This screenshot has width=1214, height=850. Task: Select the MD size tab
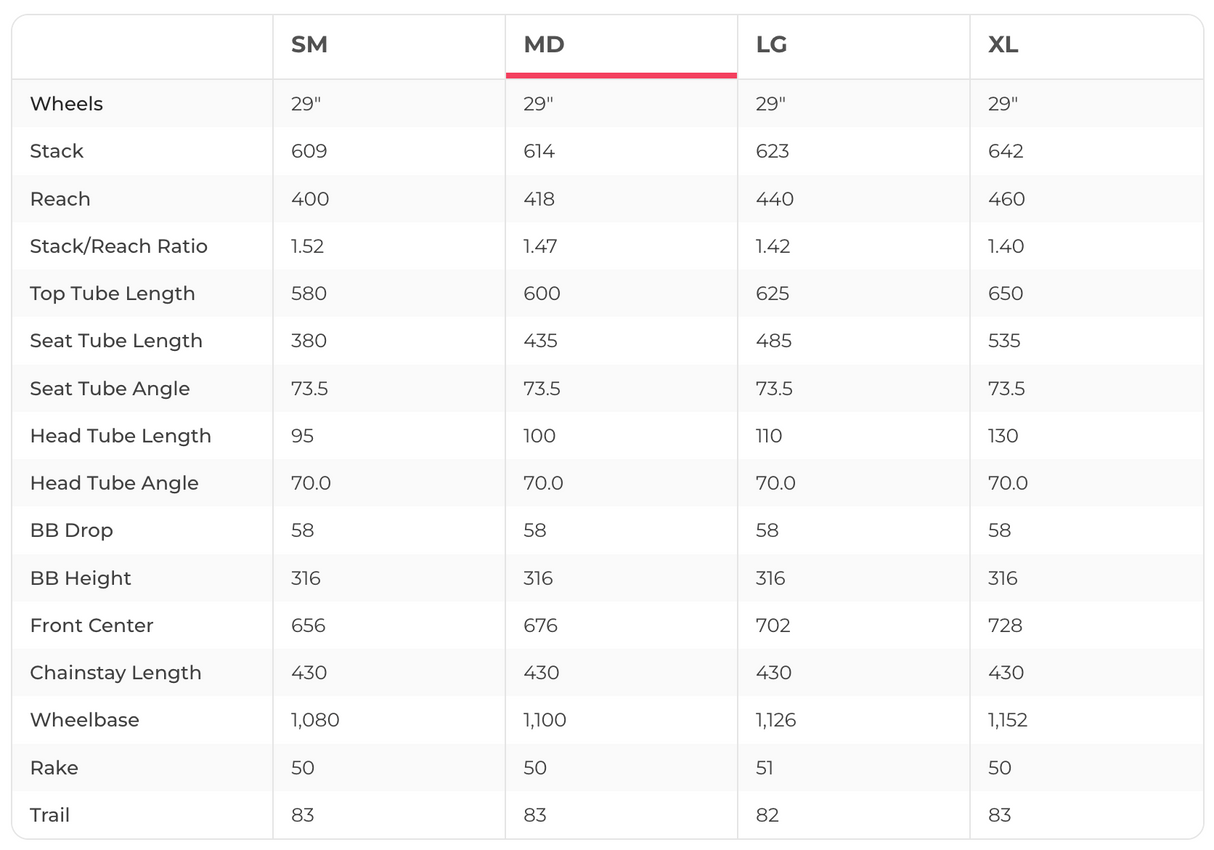click(x=544, y=46)
